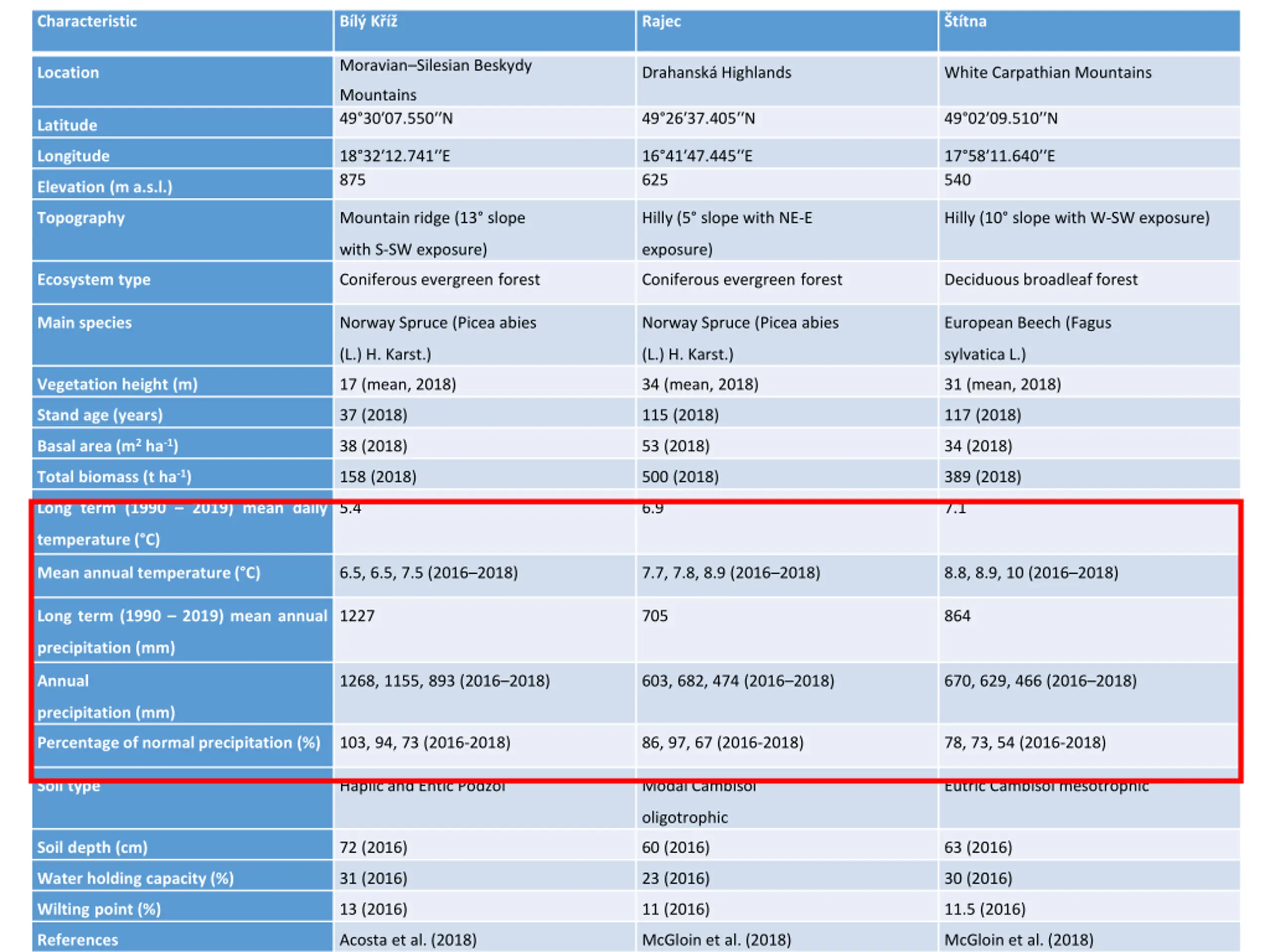Click 'Deciduous broadleaf forest' cell

coord(1089,282)
